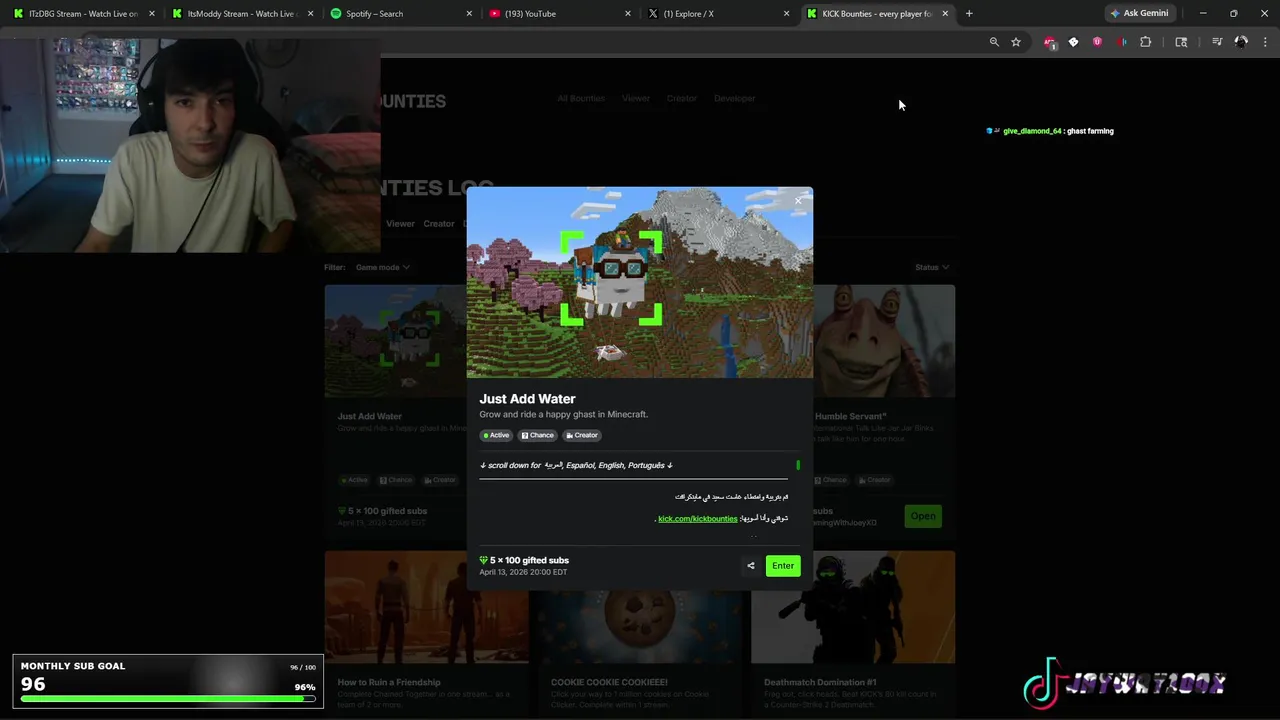Open the pink shield extension icon

[1097, 42]
